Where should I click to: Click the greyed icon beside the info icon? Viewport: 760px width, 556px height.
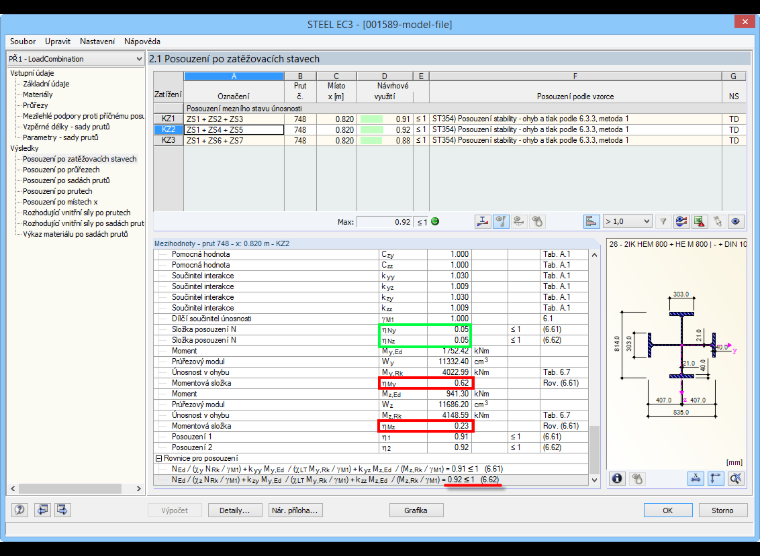(x=637, y=478)
